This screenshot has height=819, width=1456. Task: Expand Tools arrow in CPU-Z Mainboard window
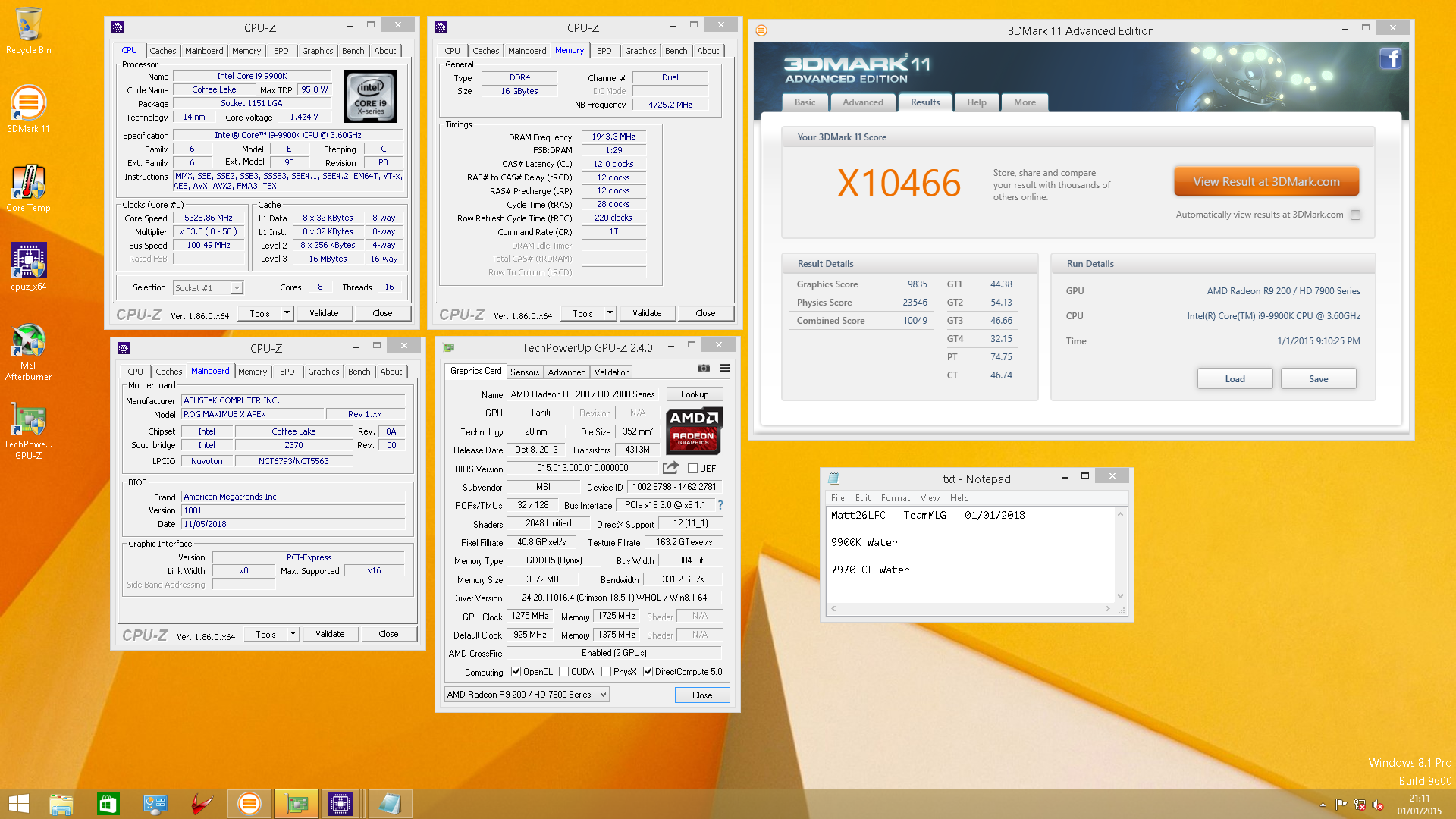point(293,634)
